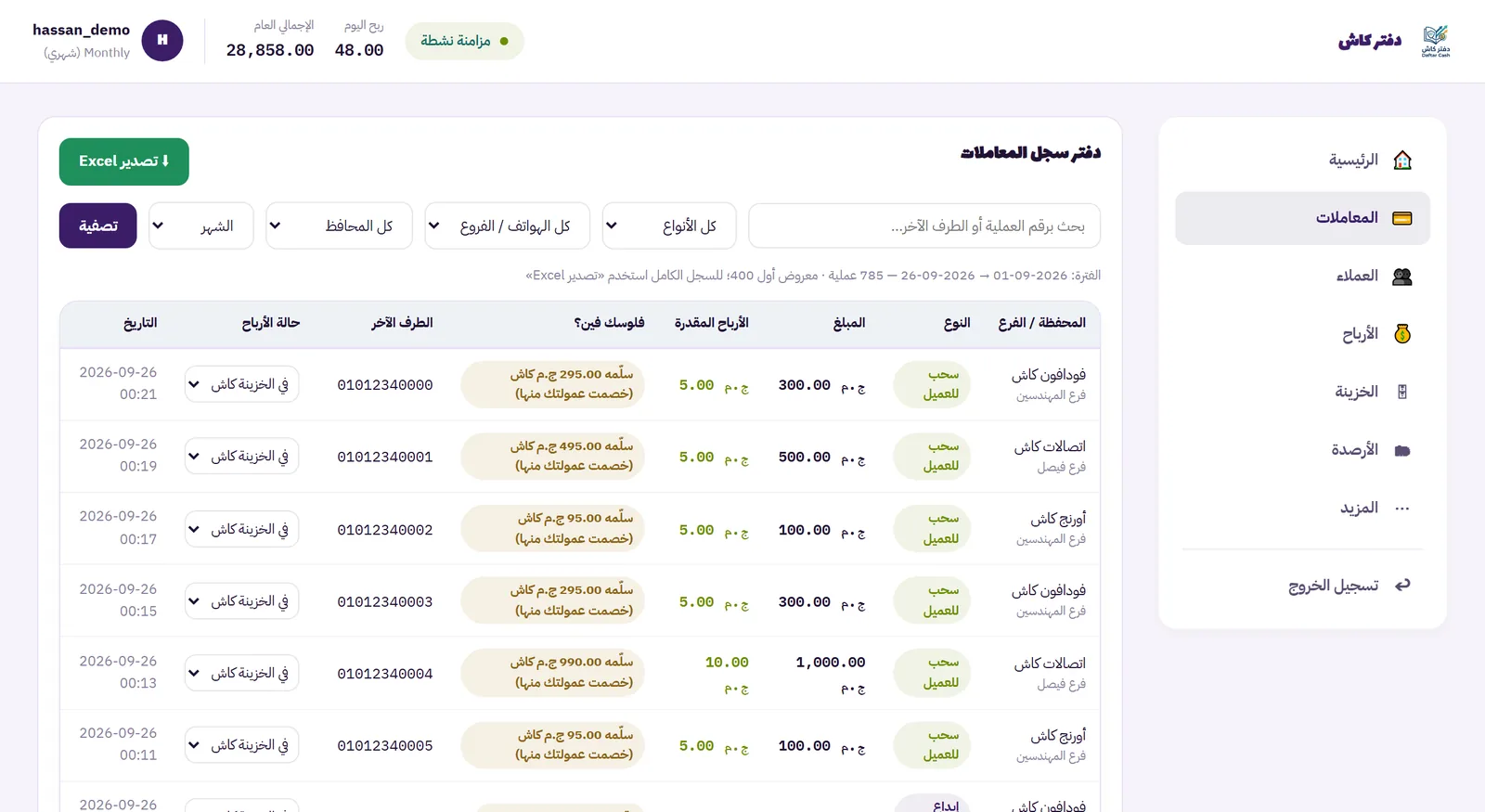Change profit status for row 01012340000

241,384
